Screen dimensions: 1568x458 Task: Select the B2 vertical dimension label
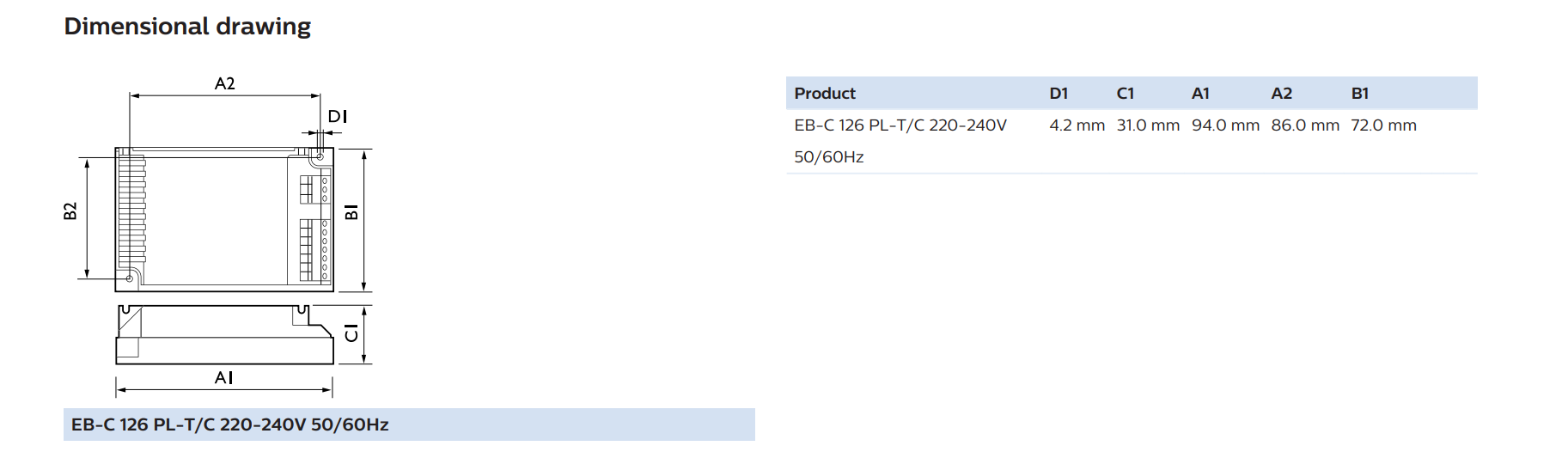click(70, 211)
